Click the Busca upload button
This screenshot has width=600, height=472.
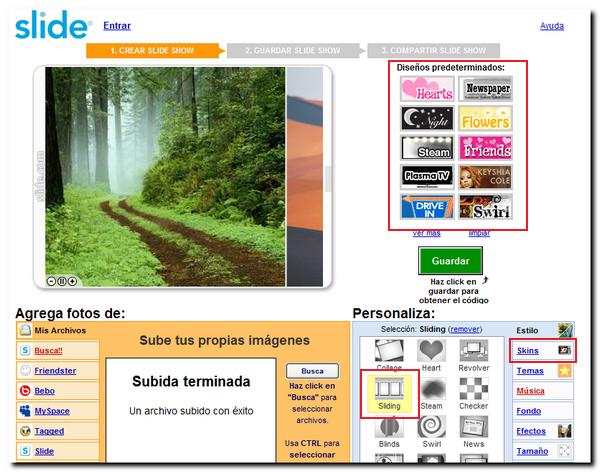tap(312, 371)
